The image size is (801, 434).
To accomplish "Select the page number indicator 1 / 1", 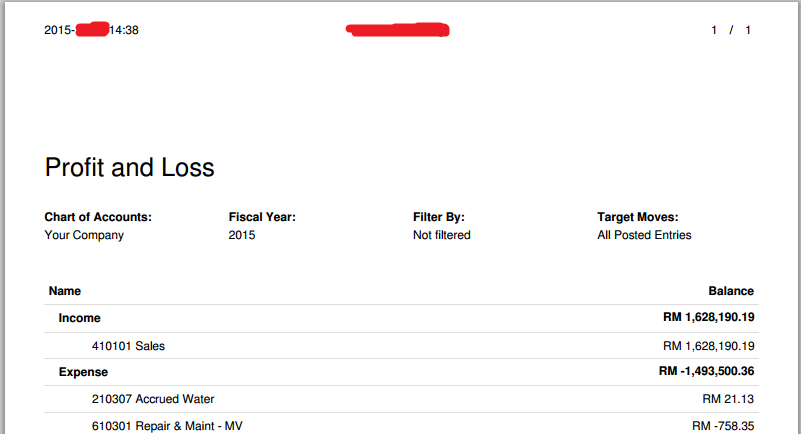I will 731,30.
